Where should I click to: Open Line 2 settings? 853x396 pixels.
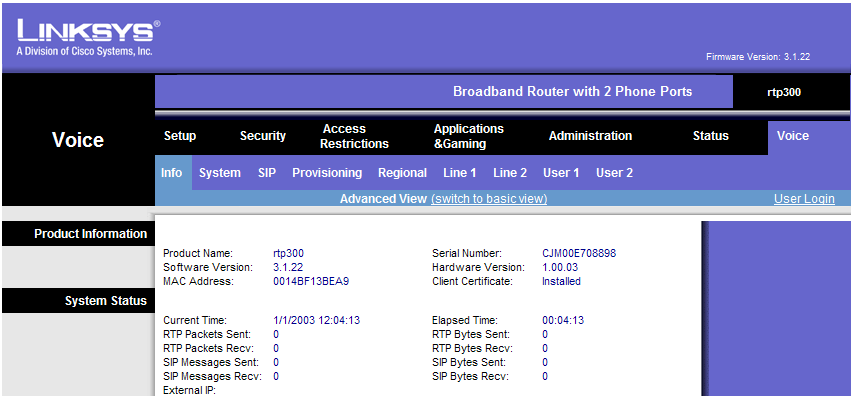(510, 173)
